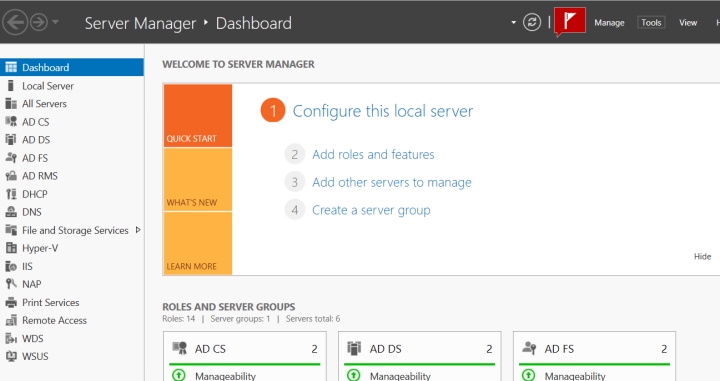Click Add roles and features link

click(x=373, y=155)
